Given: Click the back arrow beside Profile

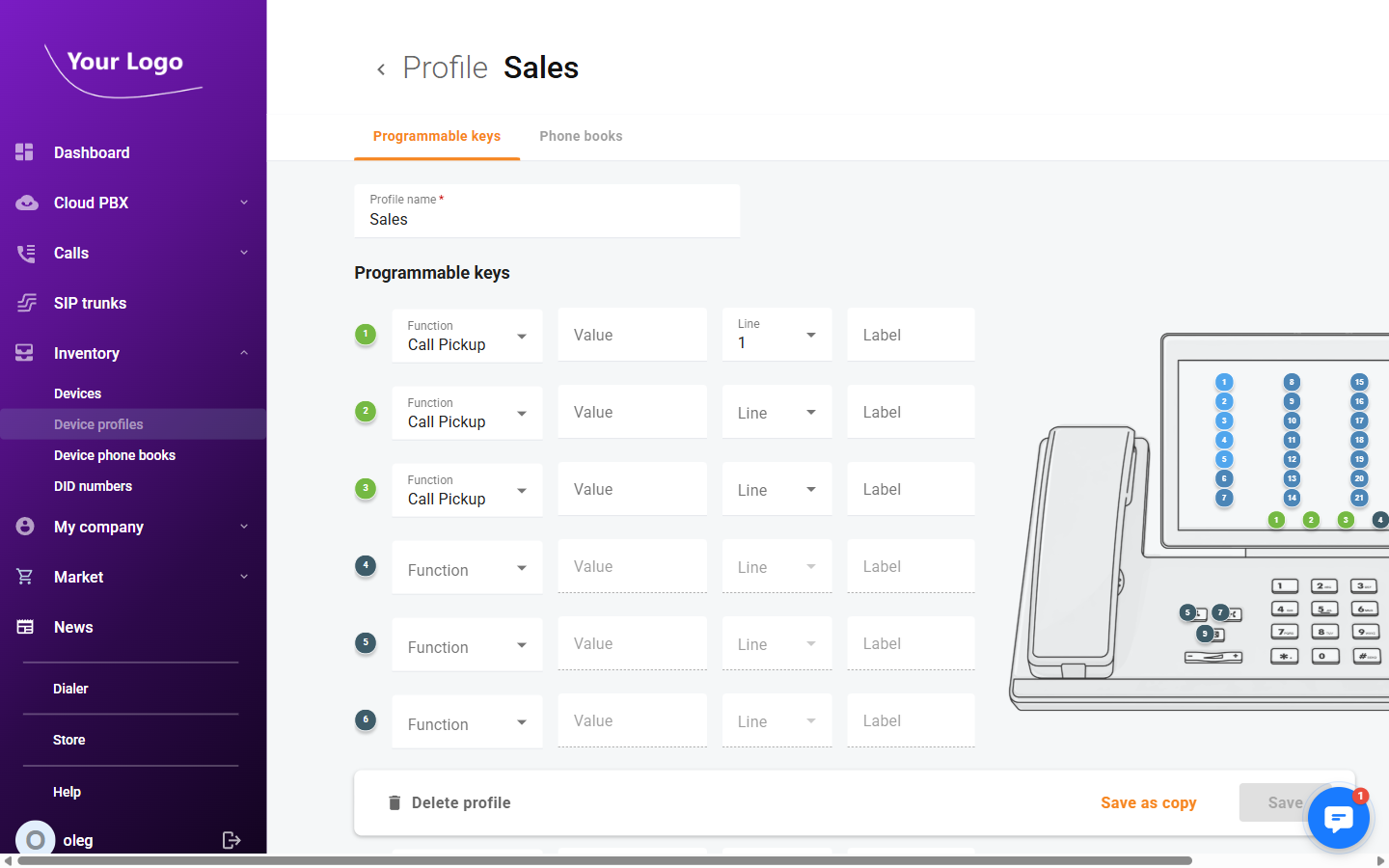Looking at the screenshot, I should pyautogui.click(x=381, y=69).
